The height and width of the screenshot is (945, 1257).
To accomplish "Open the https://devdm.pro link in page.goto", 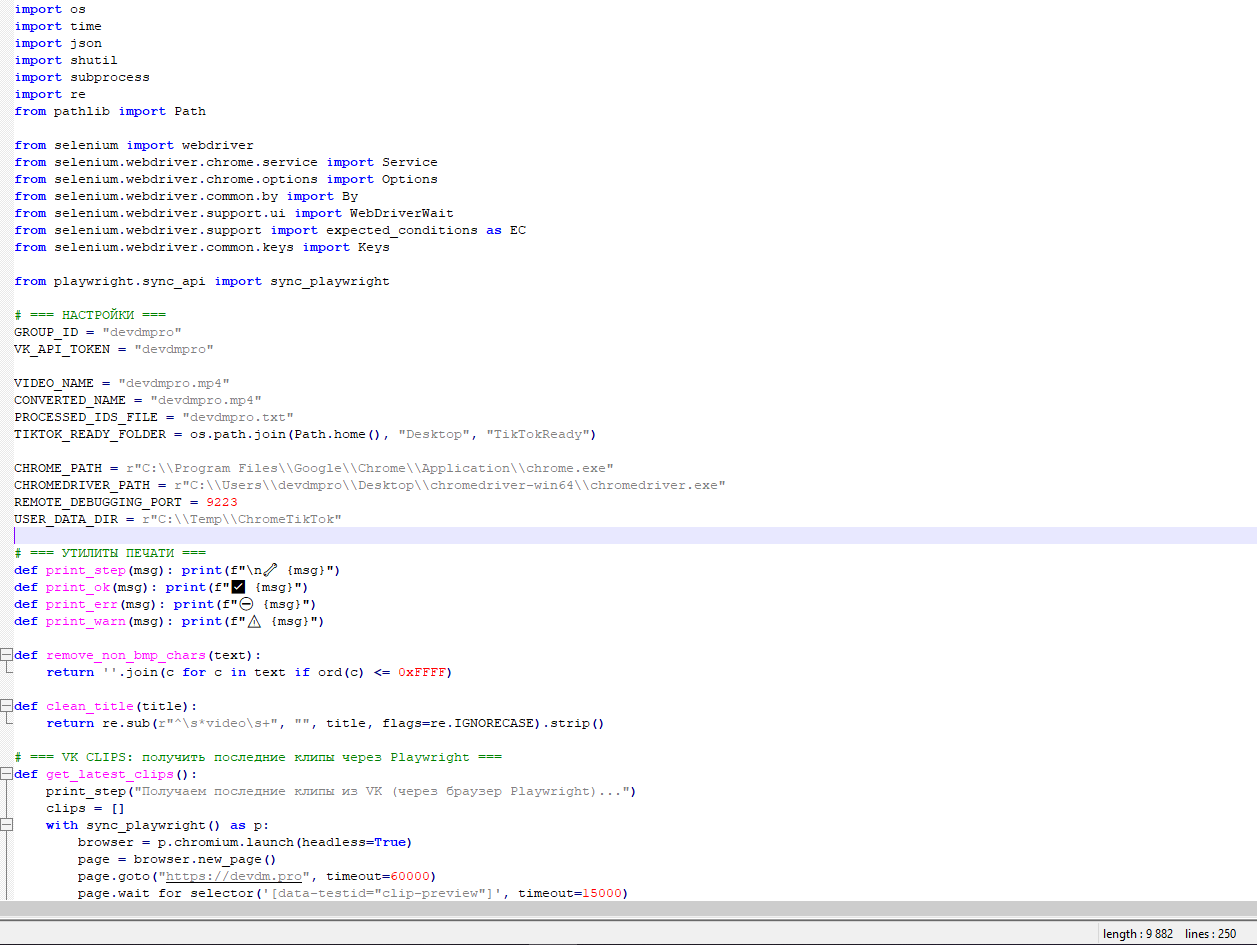I will pos(233,876).
